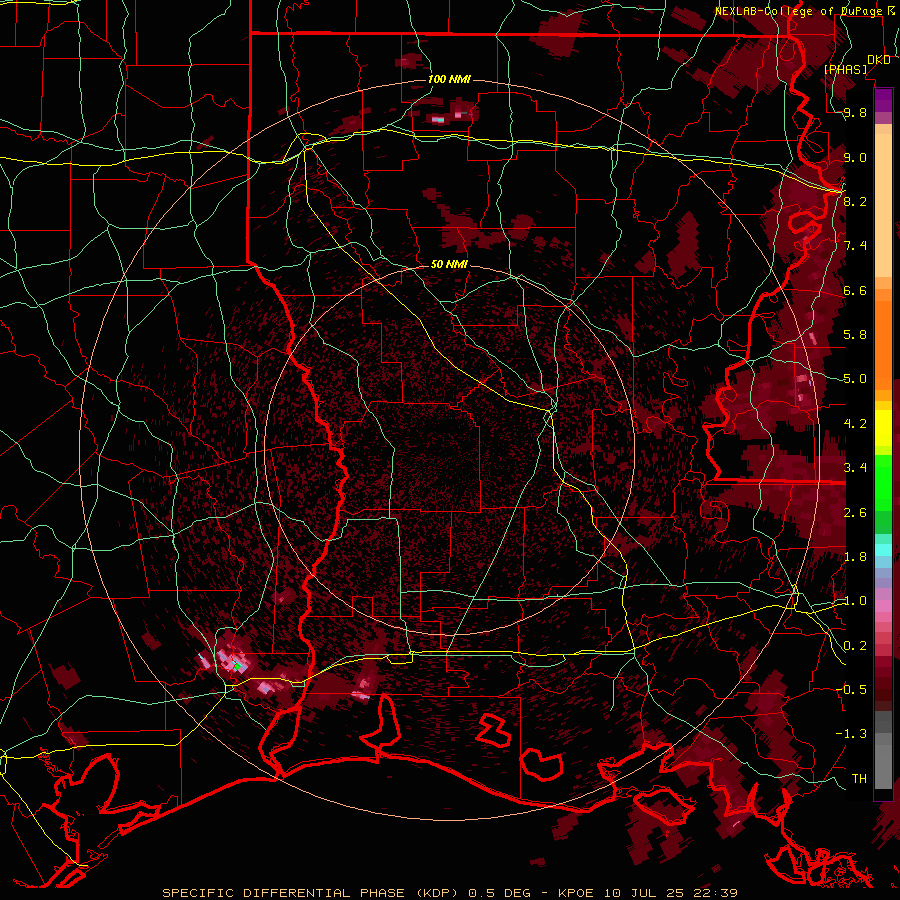Click the '100 NMI' range ring label

(449, 79)
